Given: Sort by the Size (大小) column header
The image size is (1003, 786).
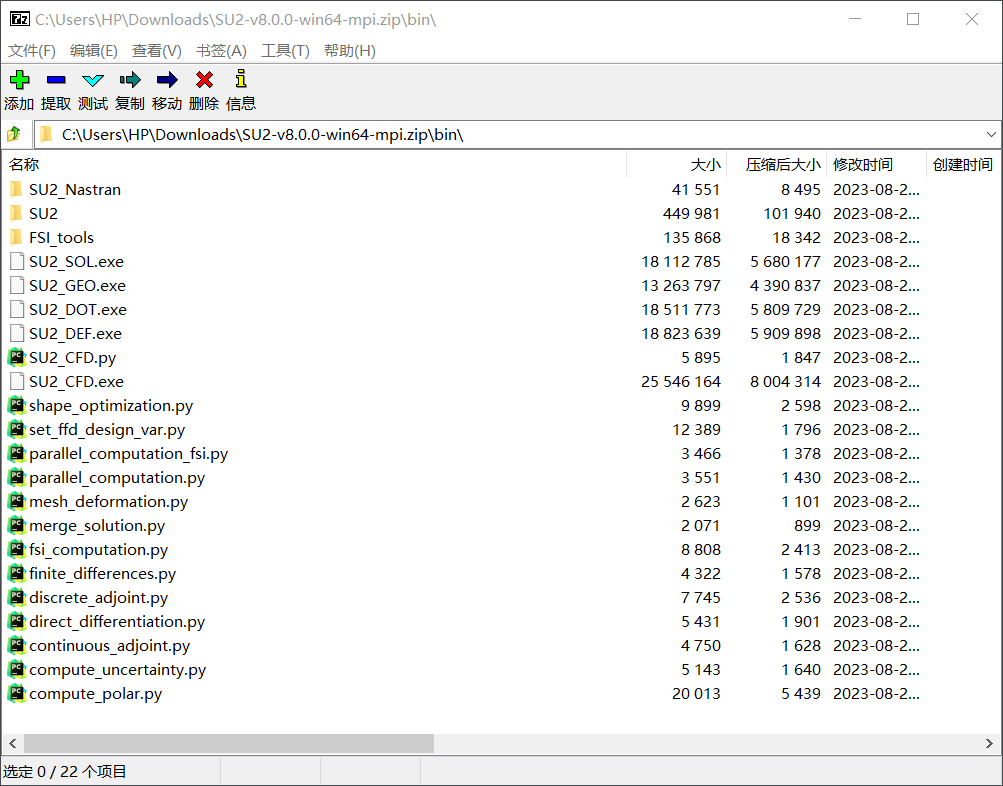Looking at the screenshot, I should coord(704,165).
